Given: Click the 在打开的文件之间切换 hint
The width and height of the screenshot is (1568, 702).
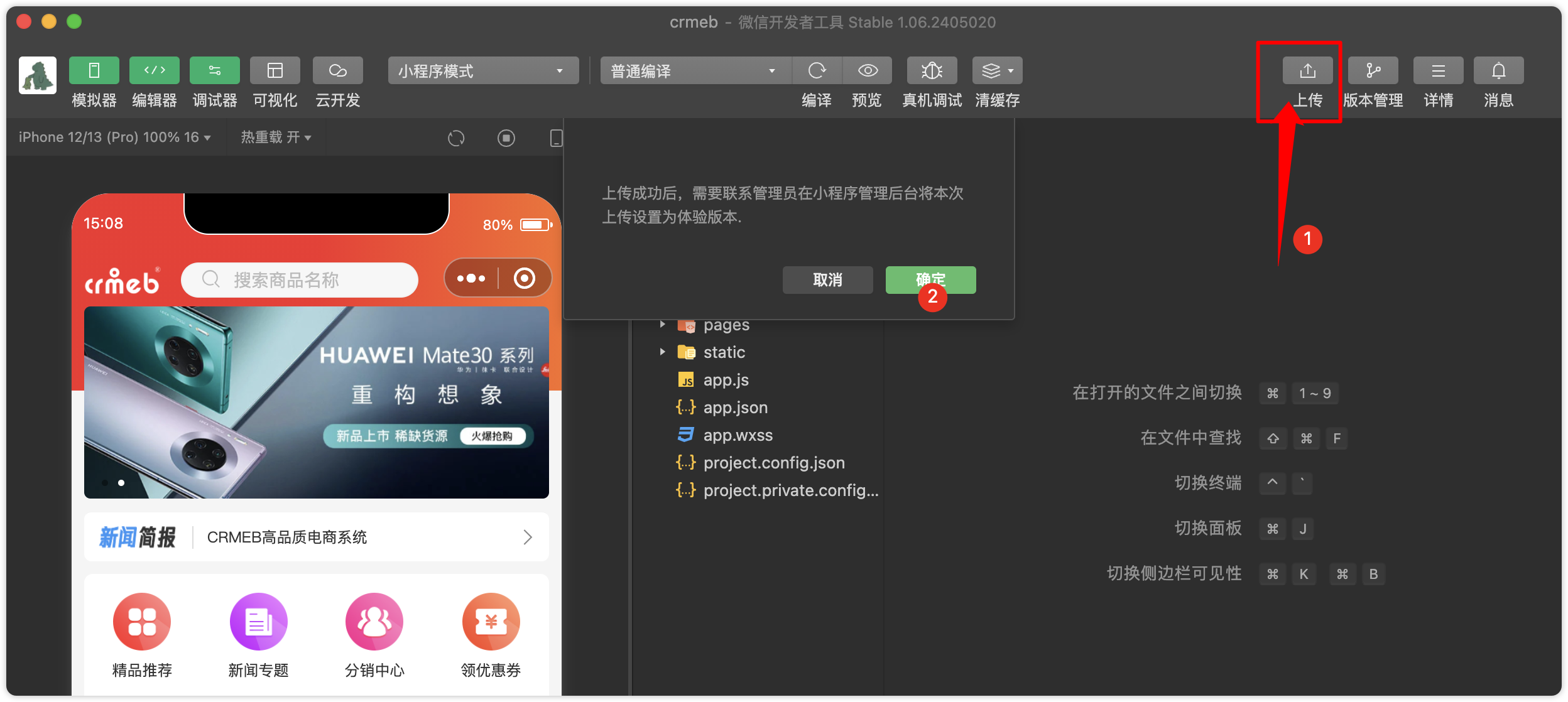Looking at the screenshot, I should [1157, 392].
